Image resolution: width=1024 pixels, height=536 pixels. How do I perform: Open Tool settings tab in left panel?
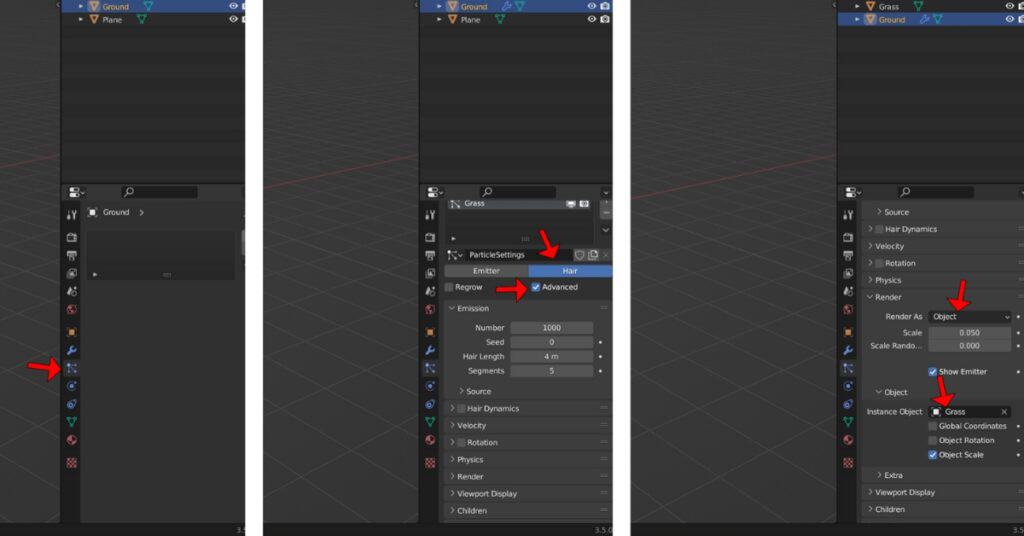[x=72, y=215]
